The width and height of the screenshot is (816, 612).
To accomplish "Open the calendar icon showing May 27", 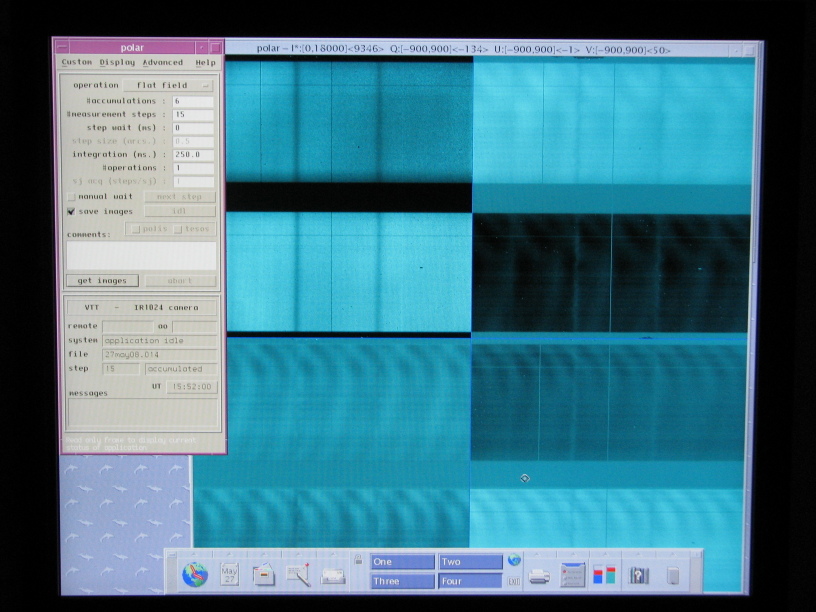I will [x=229, y=574].
